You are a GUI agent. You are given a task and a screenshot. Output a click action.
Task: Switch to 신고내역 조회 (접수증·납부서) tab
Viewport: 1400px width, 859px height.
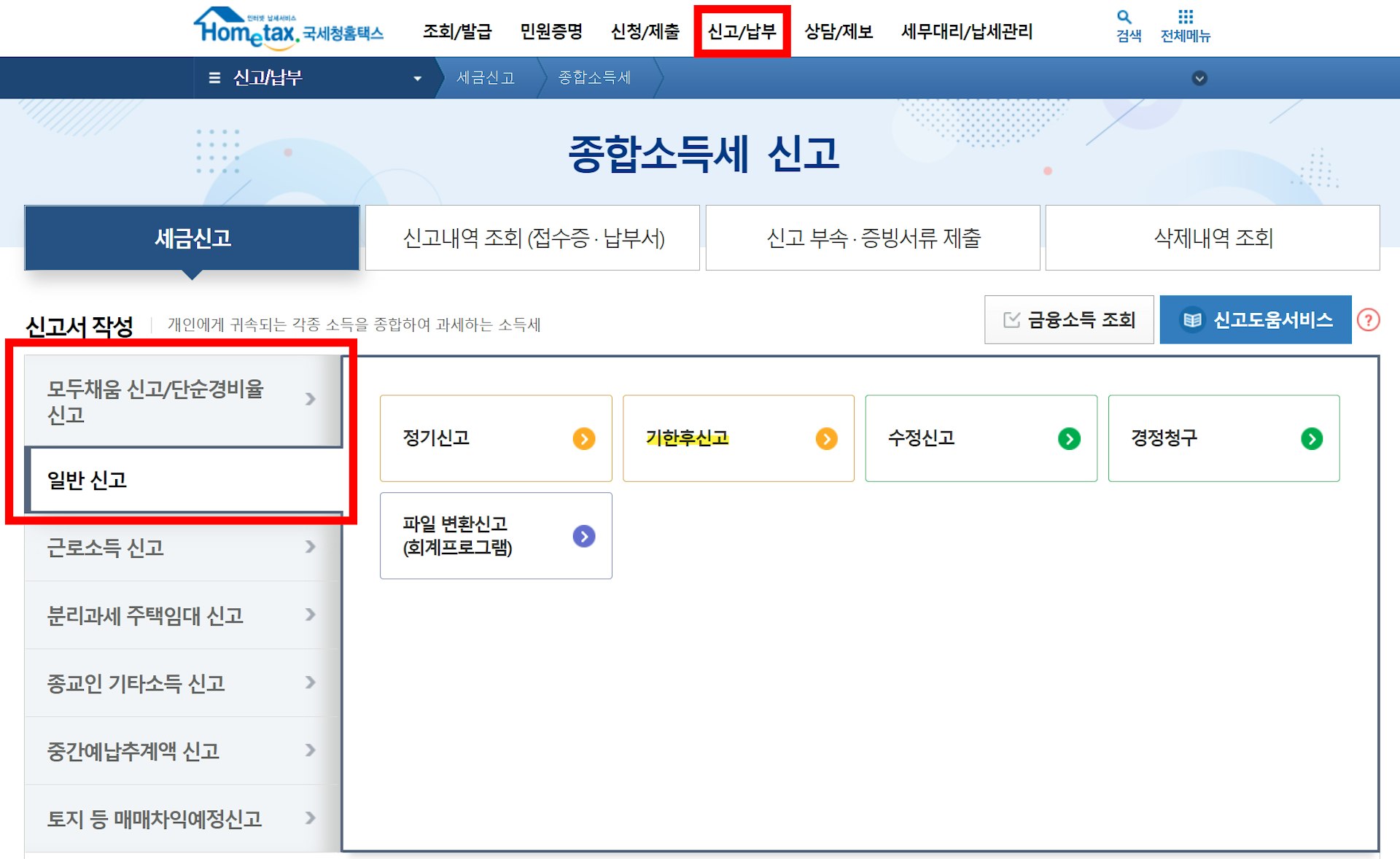coord(533,238)
